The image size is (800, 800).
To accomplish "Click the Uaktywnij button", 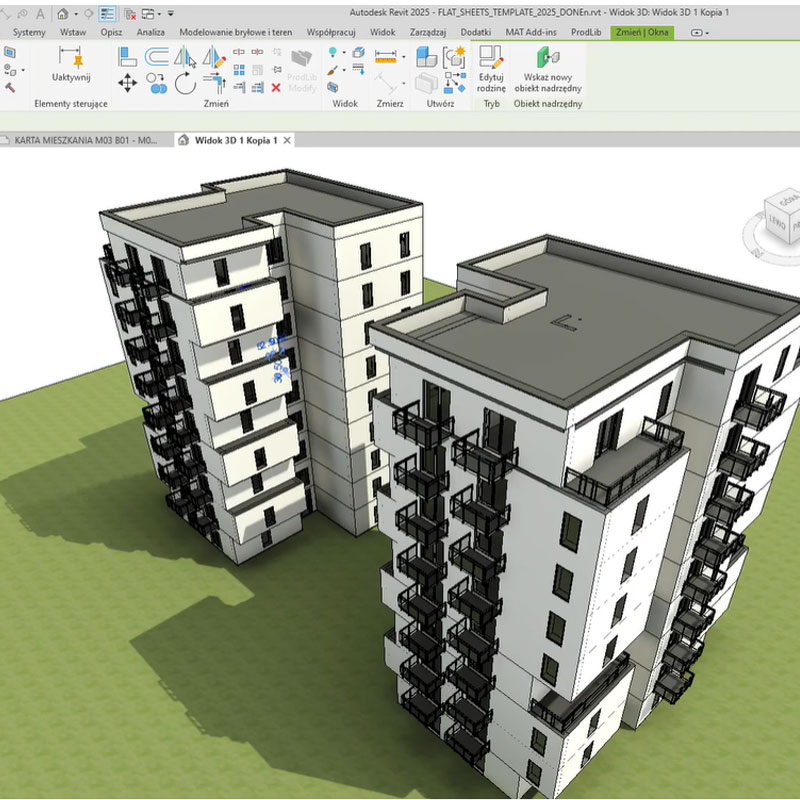I will [x=70, y=64].
